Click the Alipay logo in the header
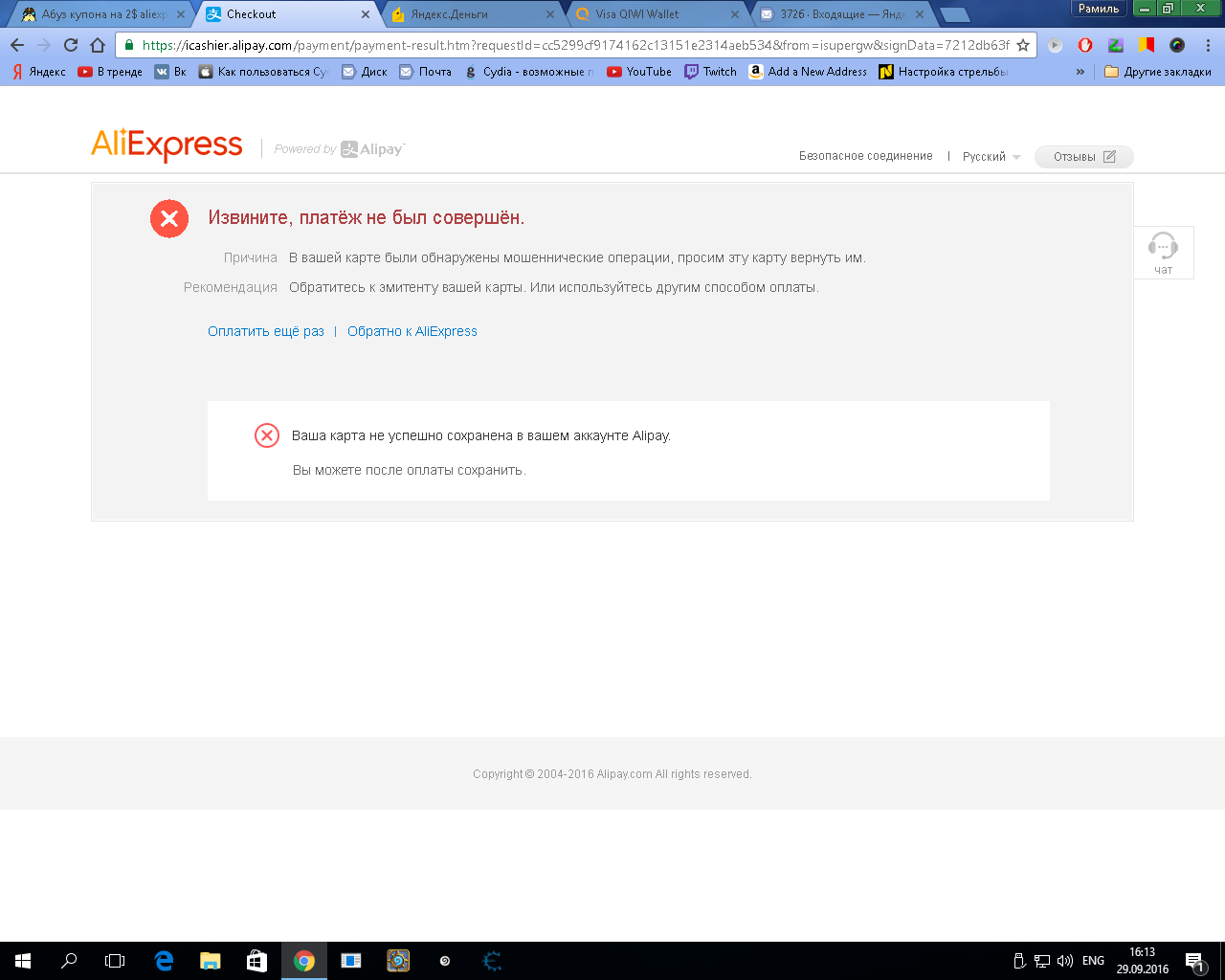The width and height of the screenshot is (1225, 980). pyautogui.click(x=373, y=149)
